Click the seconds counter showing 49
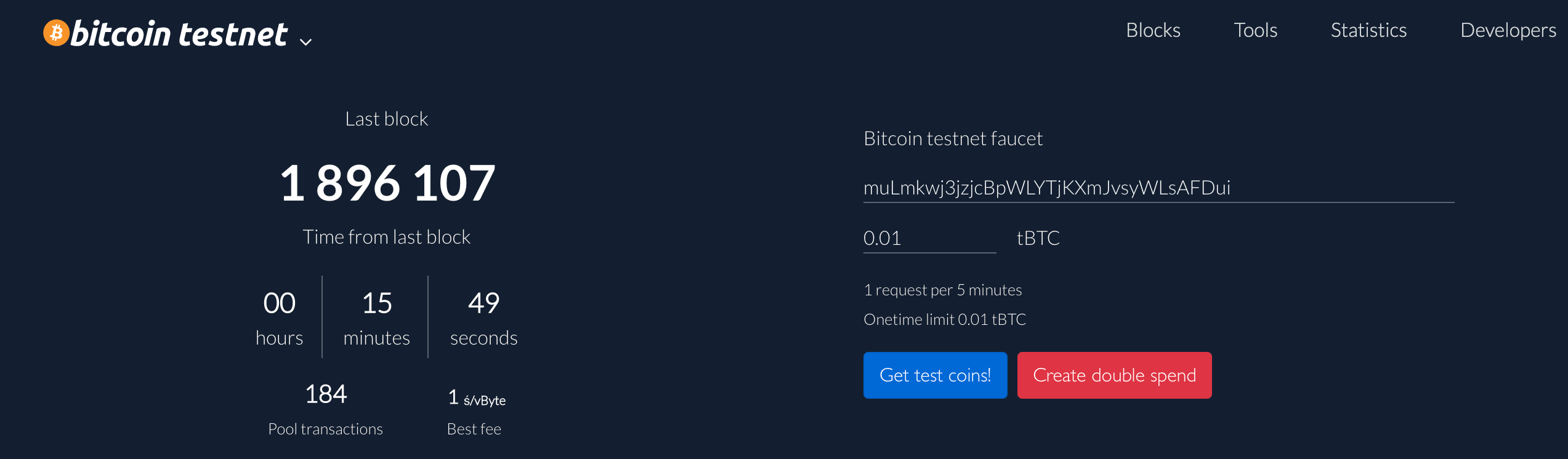 tap(483, 303)
